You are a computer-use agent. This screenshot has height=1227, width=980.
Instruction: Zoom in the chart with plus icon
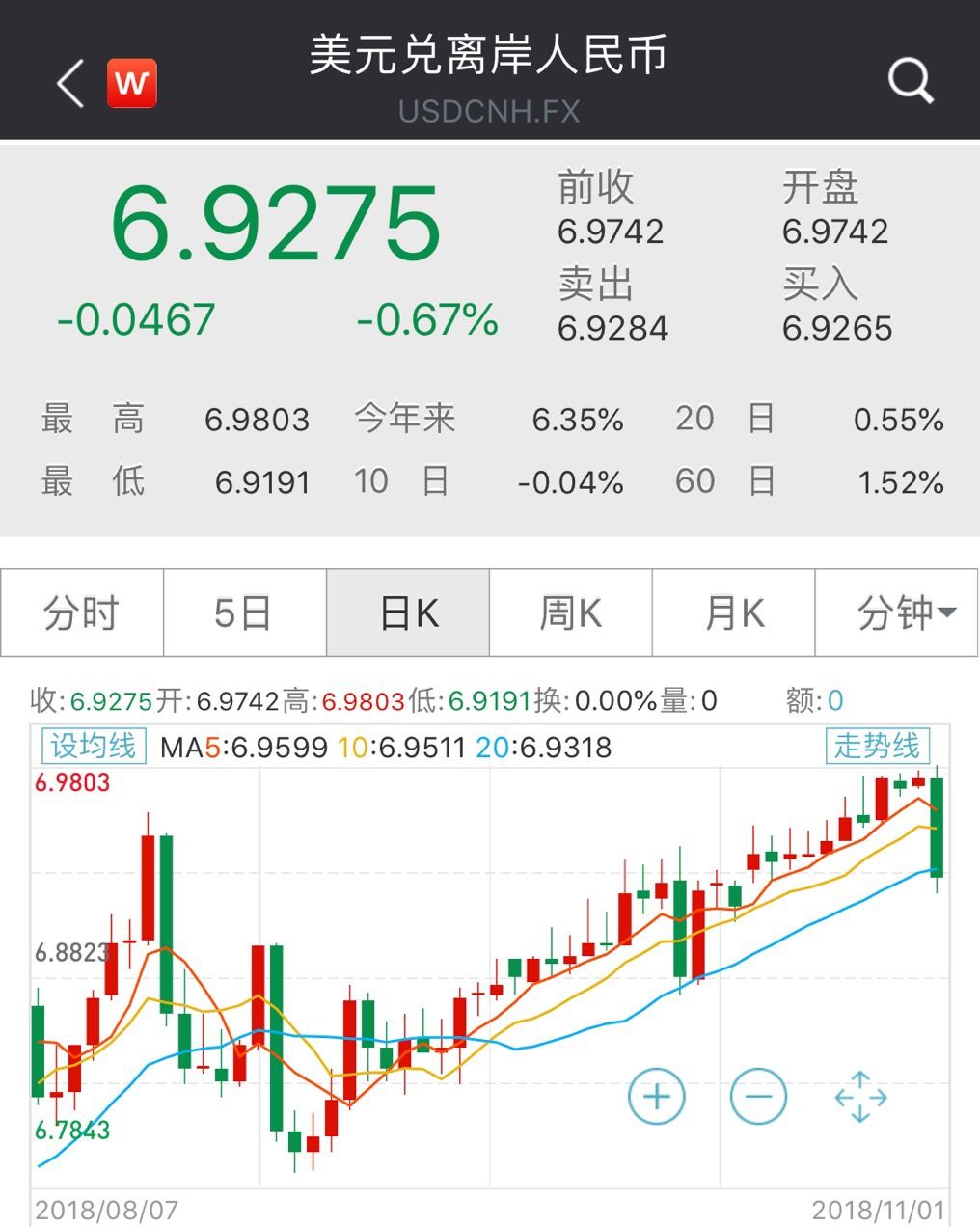coord(656,1097)
